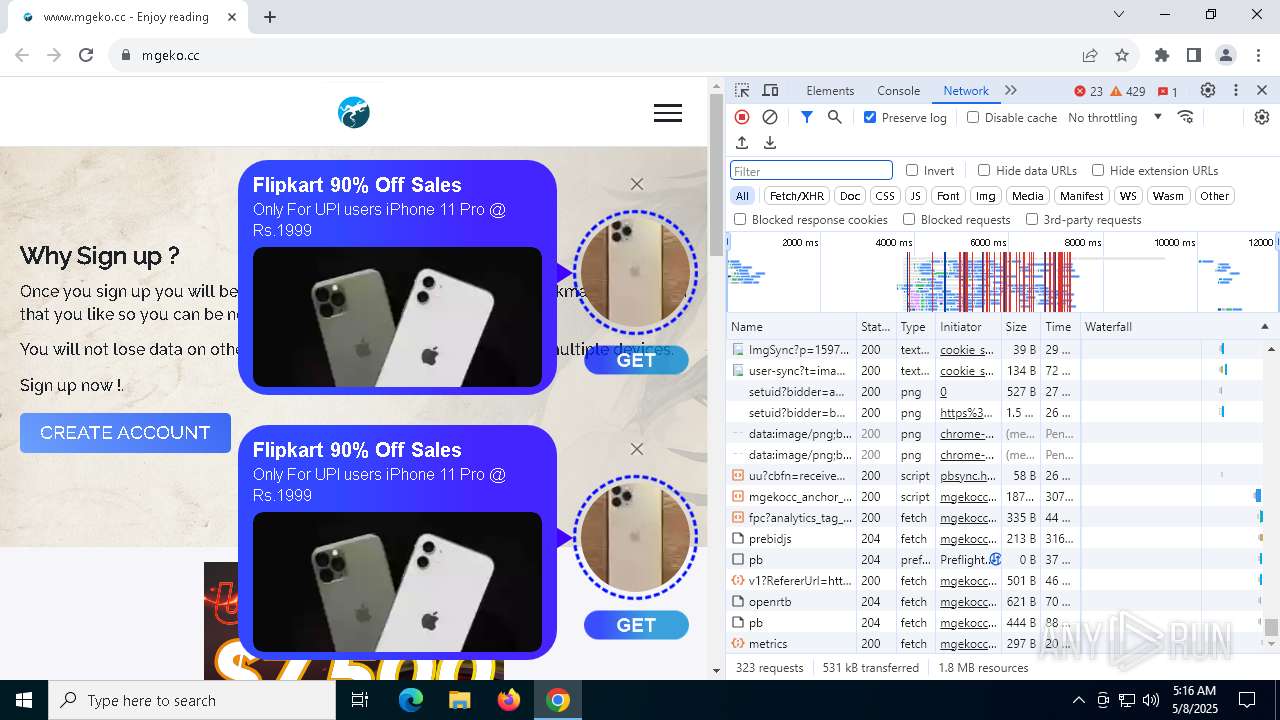Open network search magnifier
The width and height of the screenshot is (1280, 720).
pyautogui.click(x=835, y=117)
